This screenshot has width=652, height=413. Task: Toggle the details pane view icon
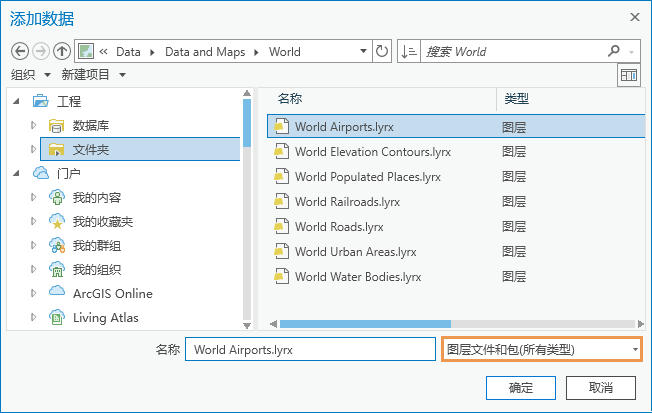pos(628,75)
